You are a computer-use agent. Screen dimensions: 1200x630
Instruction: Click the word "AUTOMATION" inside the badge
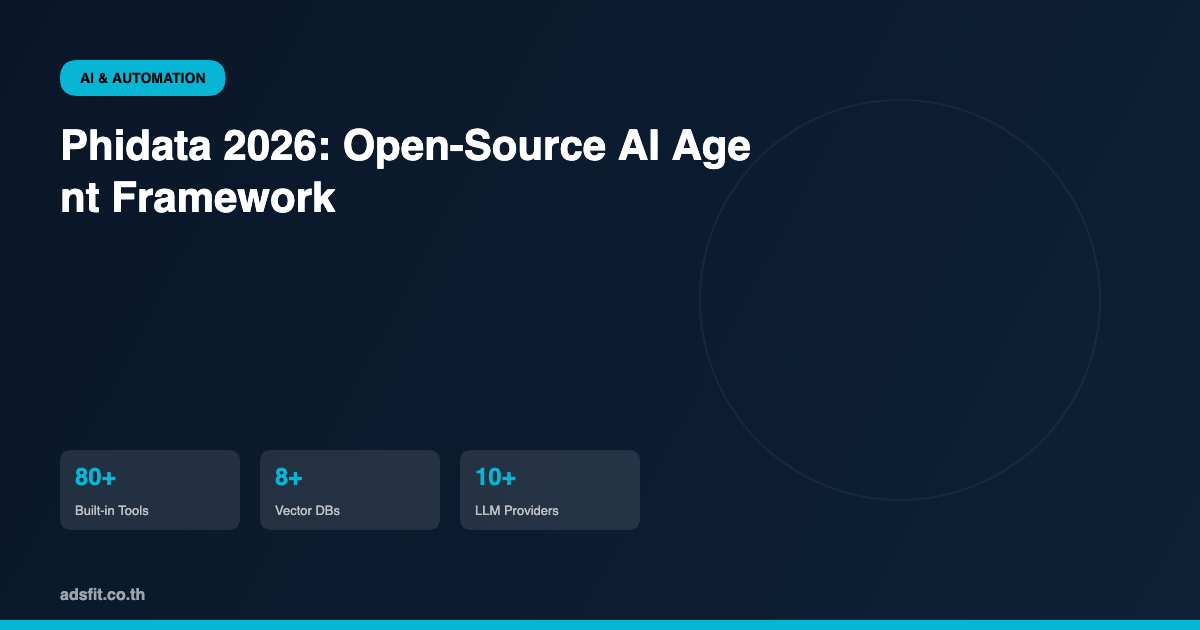tap(159, 78)
